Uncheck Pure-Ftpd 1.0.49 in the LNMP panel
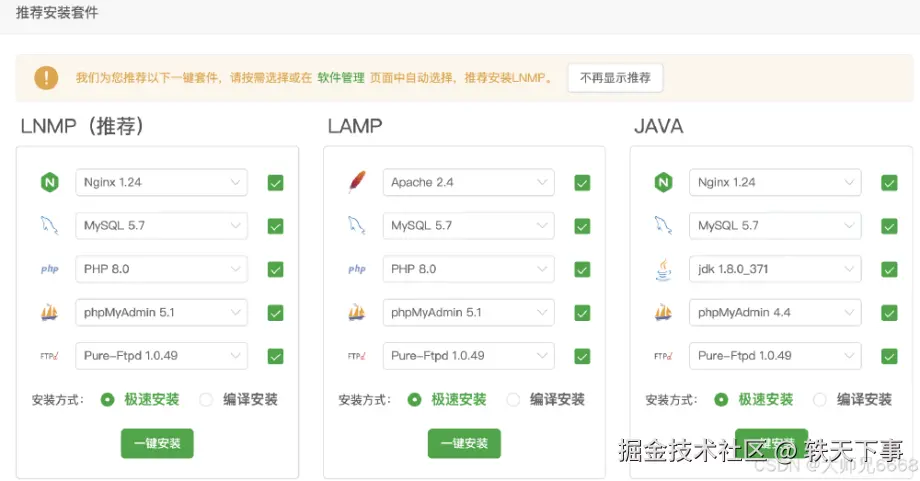The width and height of the screenshot is (920, 481). (275, 357)
